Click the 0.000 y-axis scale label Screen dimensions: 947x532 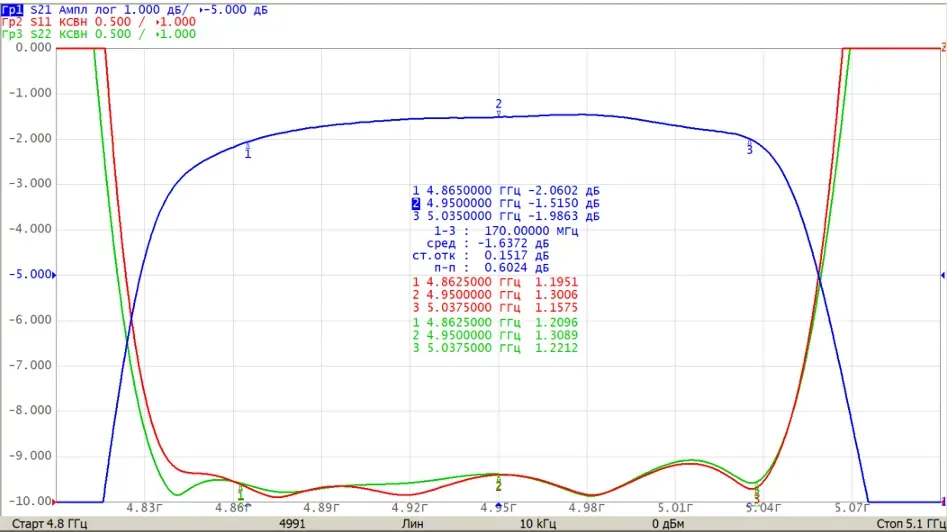[x=33, y=48]
